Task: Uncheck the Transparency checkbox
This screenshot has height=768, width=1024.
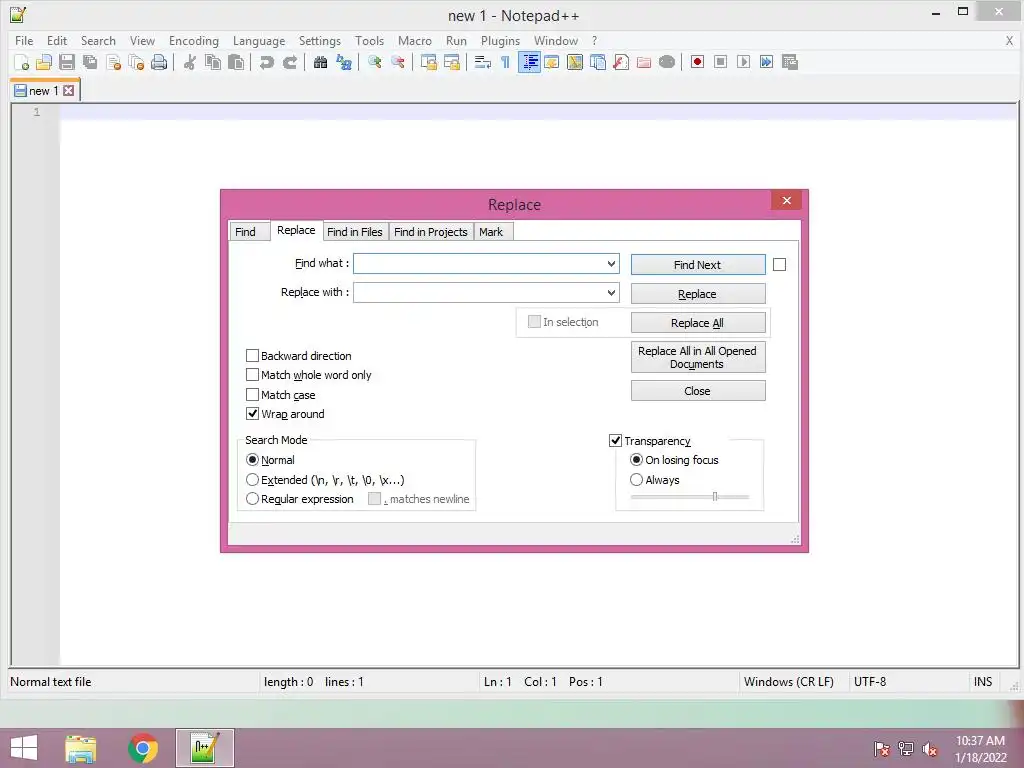Action: point(615,441)
